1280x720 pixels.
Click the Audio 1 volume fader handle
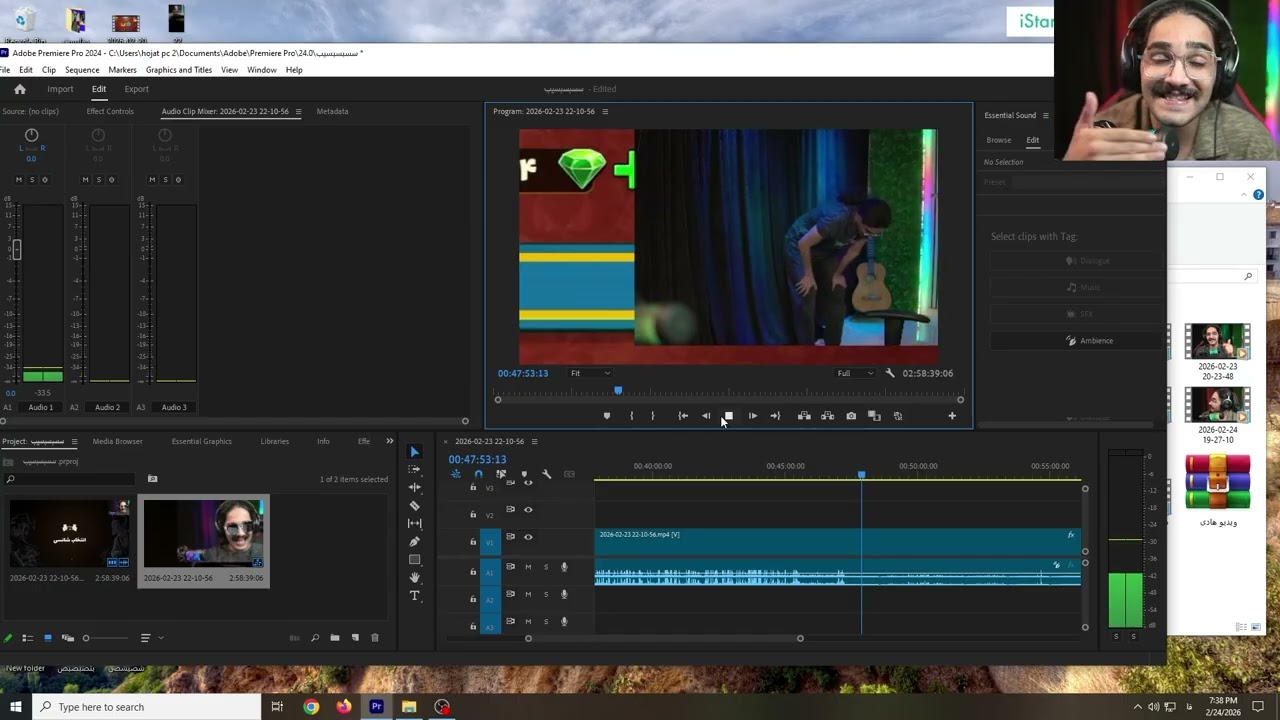pyautogui.click(x=16, y=250)
